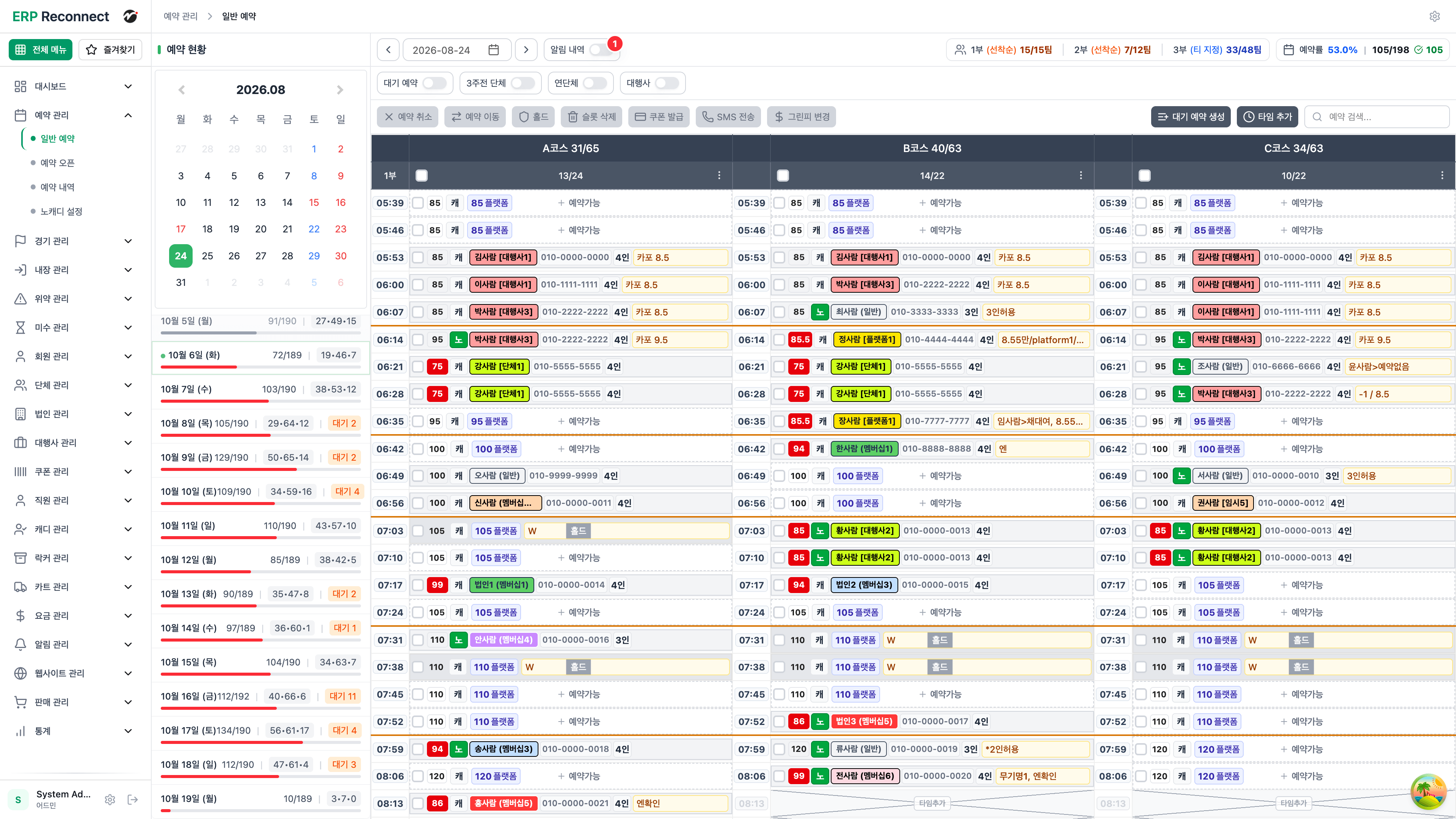Go to previous day with left arrow button
The height and width of the screenshot is (819, 1456).
388,50
